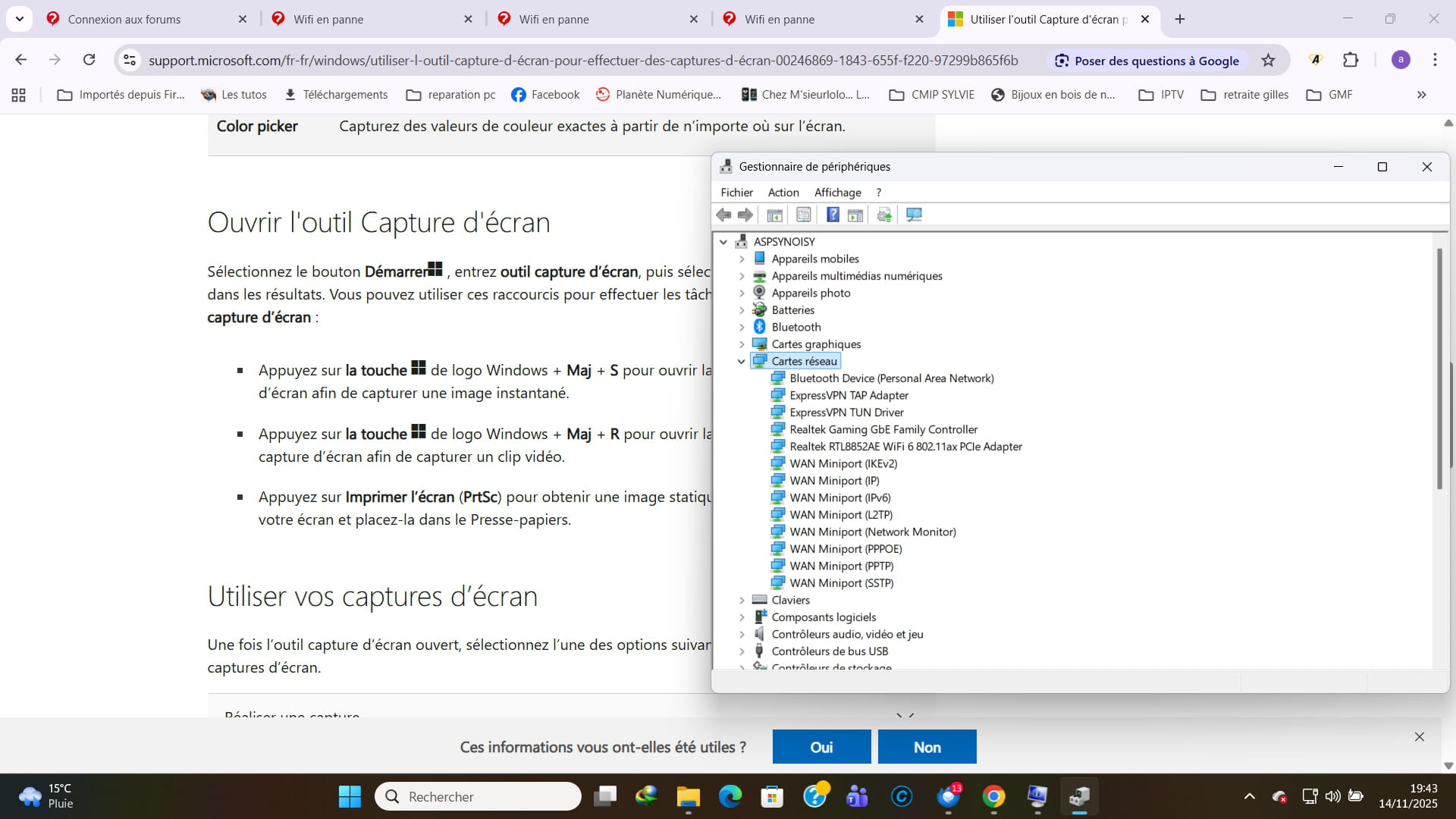The width and height of the screenshot is (1456, 819).
Task: Click the show/hide console tree icon
Action: coord(774,215)
